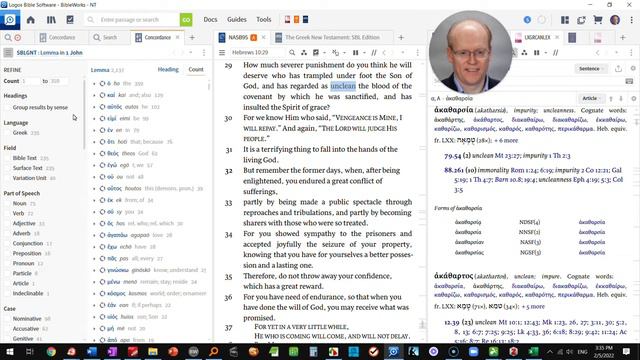Open the shopping cart icon
The width and height of the screenshot is (640, 360).
coord(598,20)
